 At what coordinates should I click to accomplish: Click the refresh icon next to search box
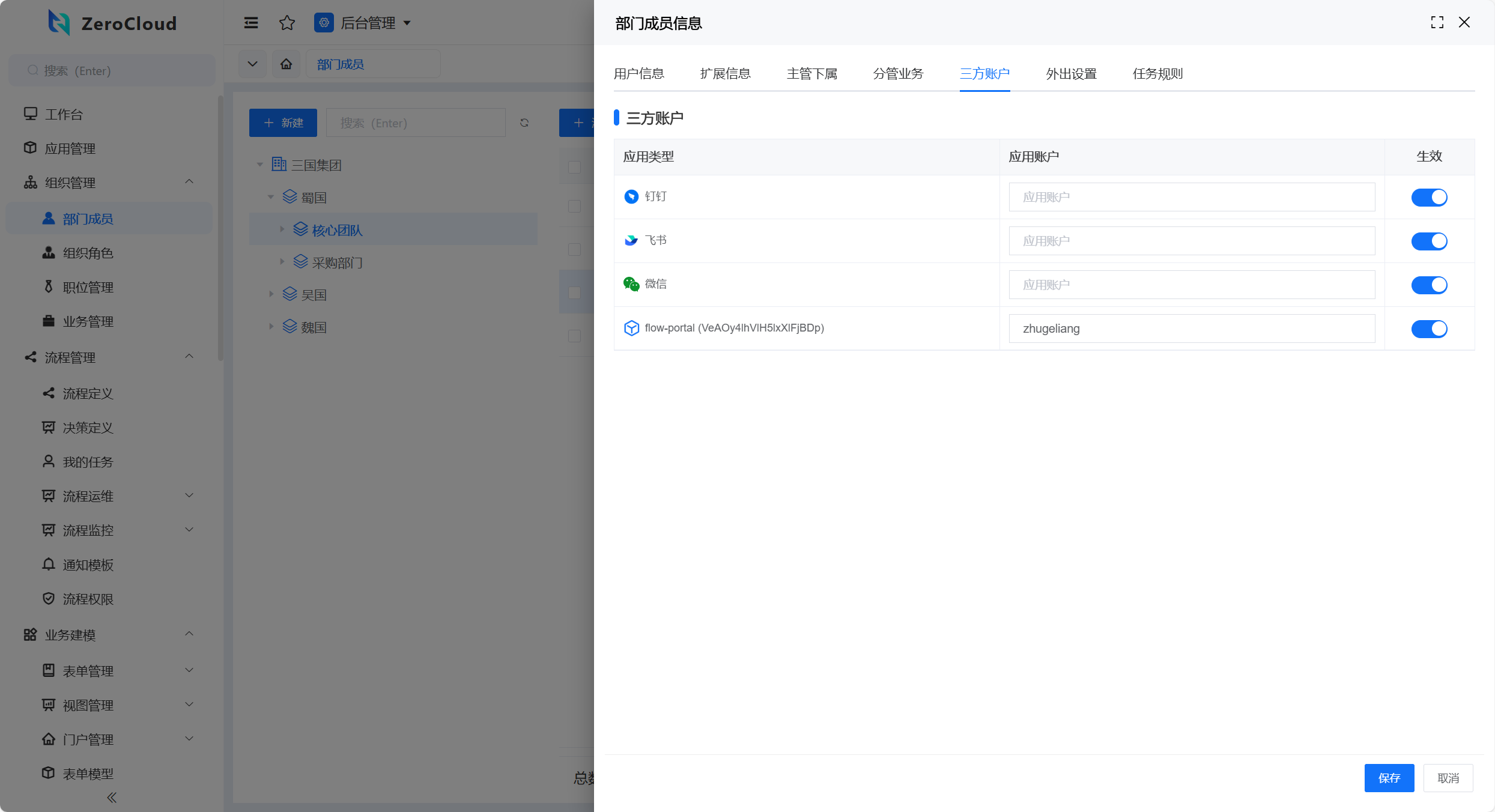pos(524,123)
